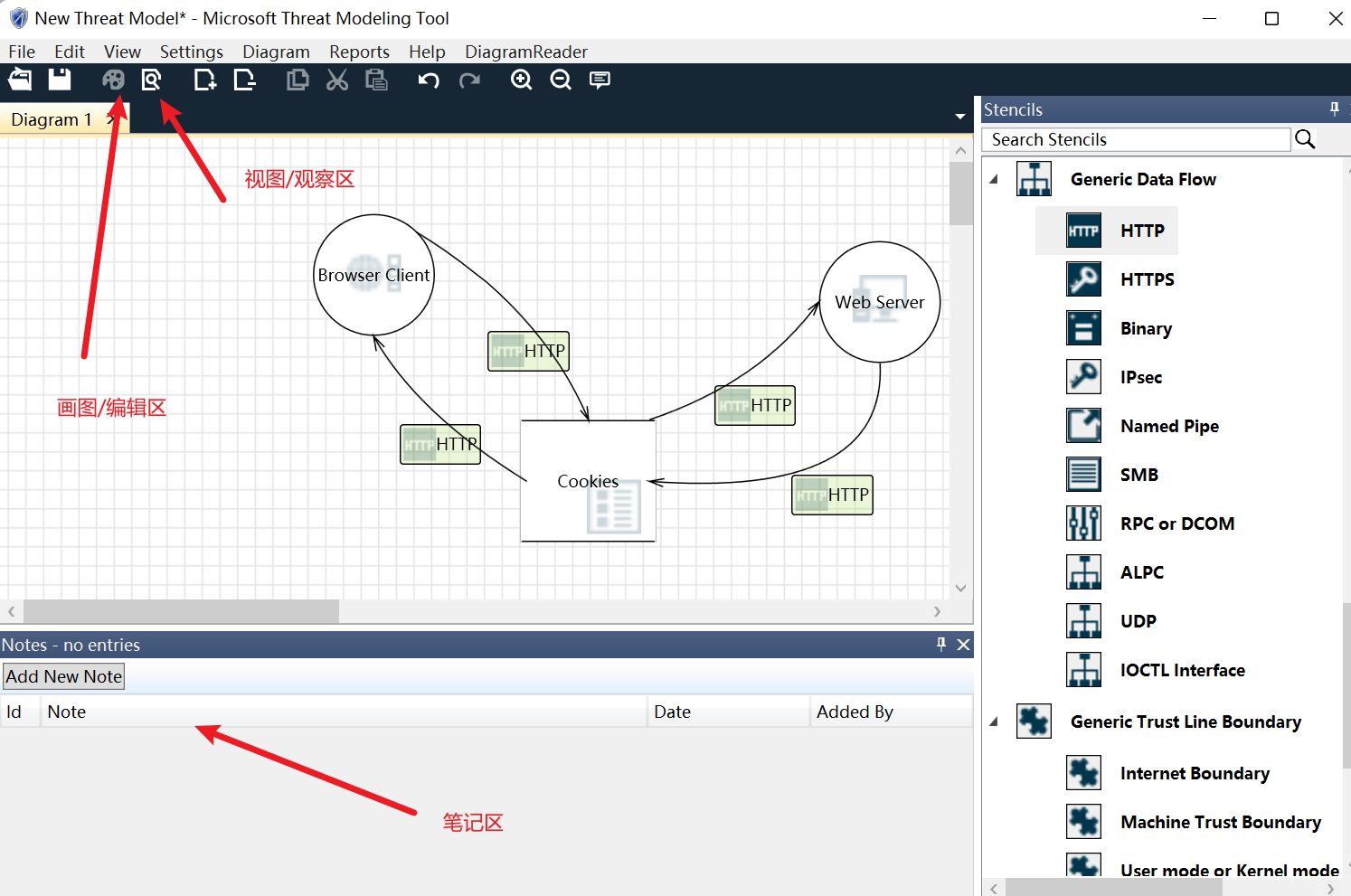Search stencils with magnifier icon
The height and width of the screenshot is (896, 1351).
tap(1305, 139)
